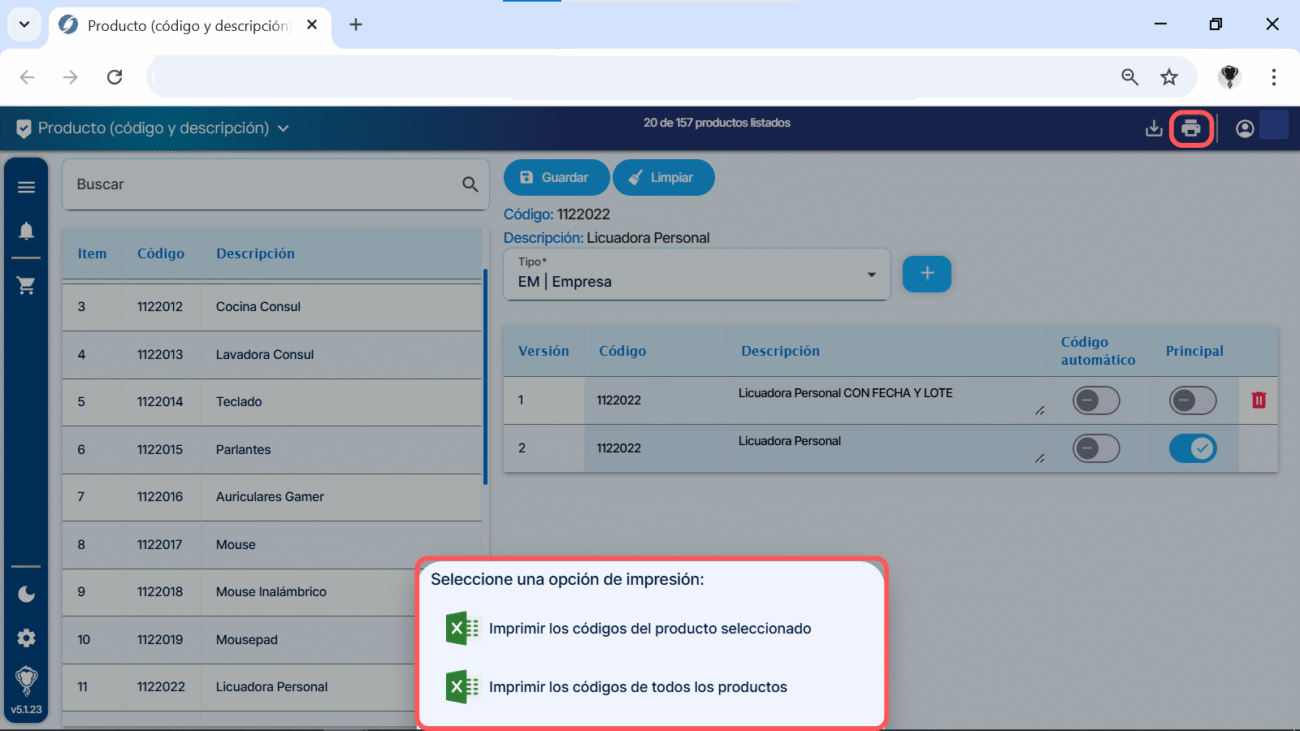Click the Buscar search field
The height and width of the screenshot is (731, 1300).
pyautogui.click(x=260, y=185)
